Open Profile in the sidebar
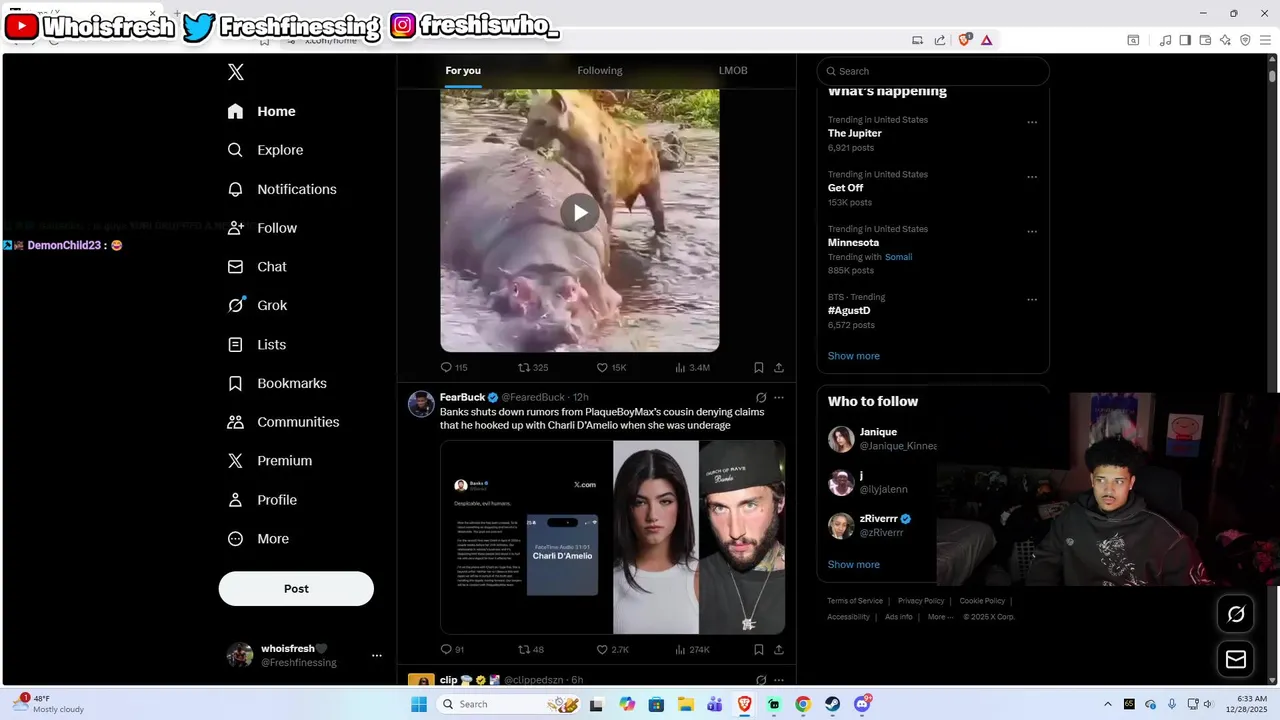This screenshot has width=1280, height=720. (x=262, y=500)
